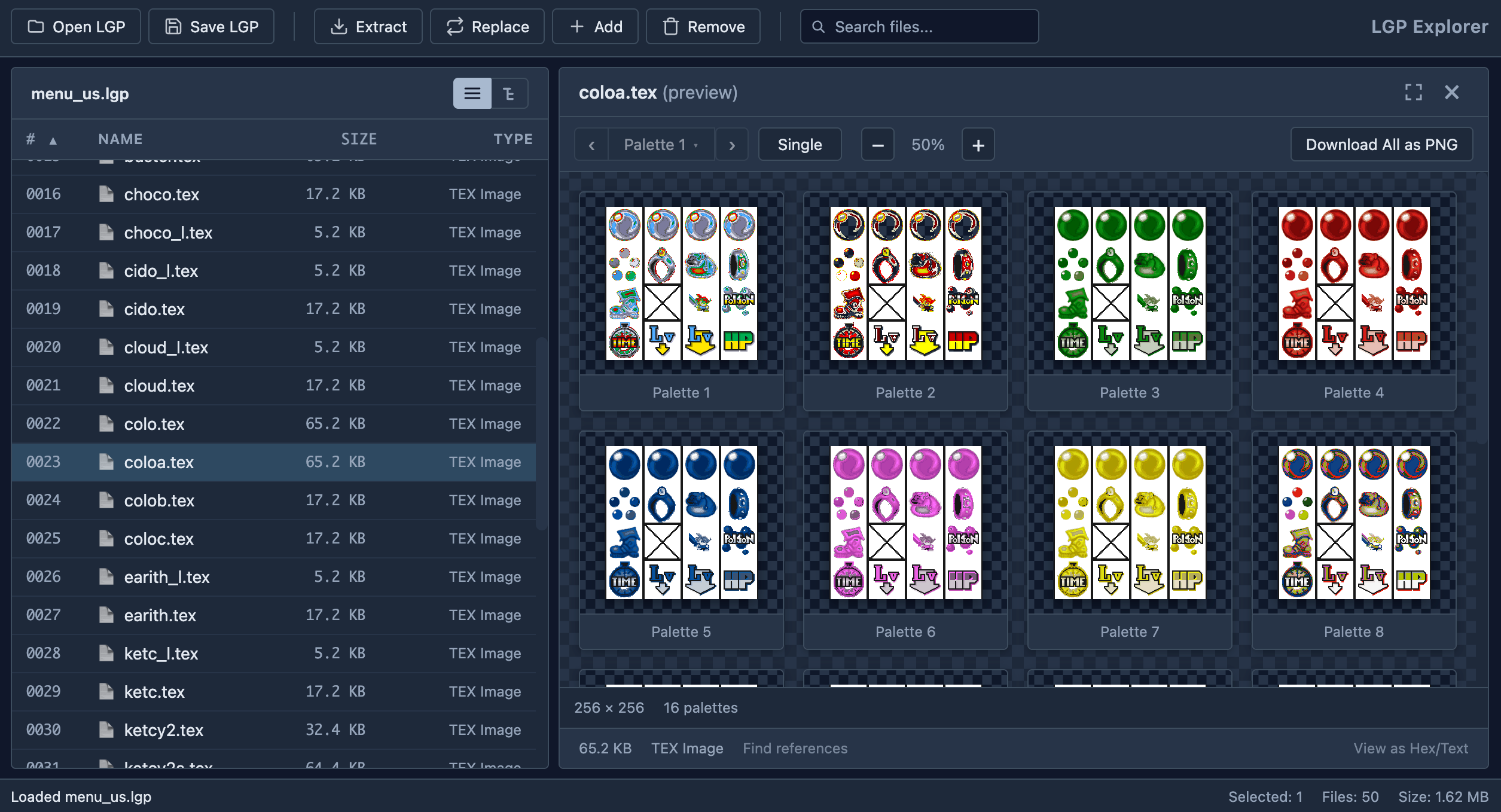The height and width of the screenshot is (812, 1501).
Task: Go to previous palette
Action: [x=591, y=145]
